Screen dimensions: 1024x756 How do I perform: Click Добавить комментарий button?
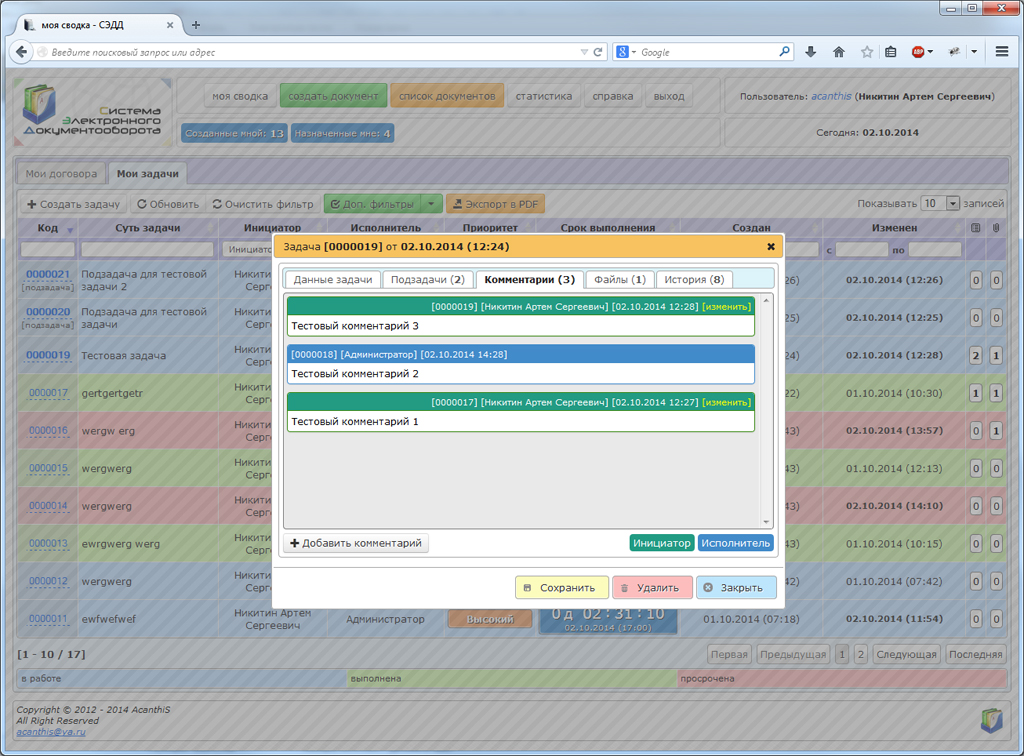pyautogui.click(x=356, y=543)
